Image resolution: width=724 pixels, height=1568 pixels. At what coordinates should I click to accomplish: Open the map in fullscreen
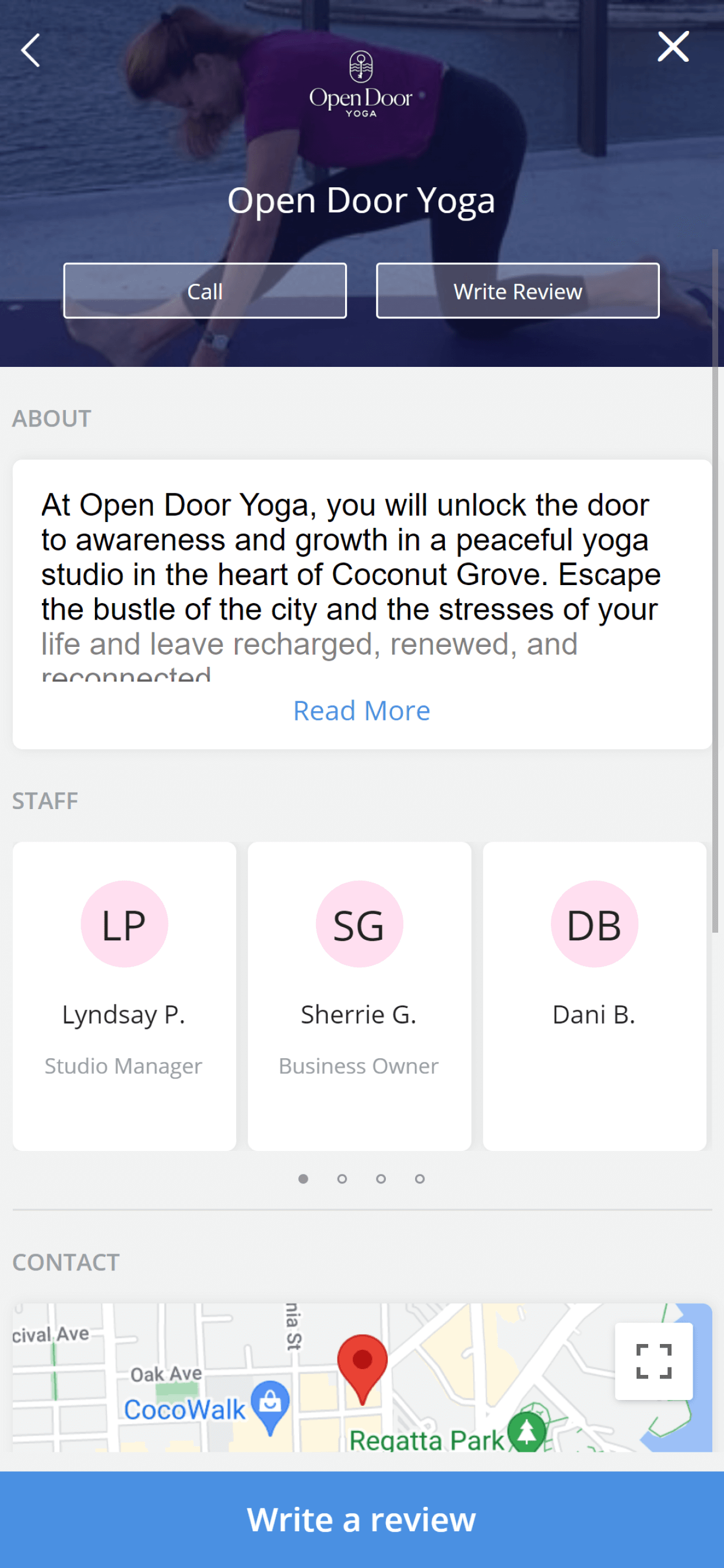[653, 1361]
